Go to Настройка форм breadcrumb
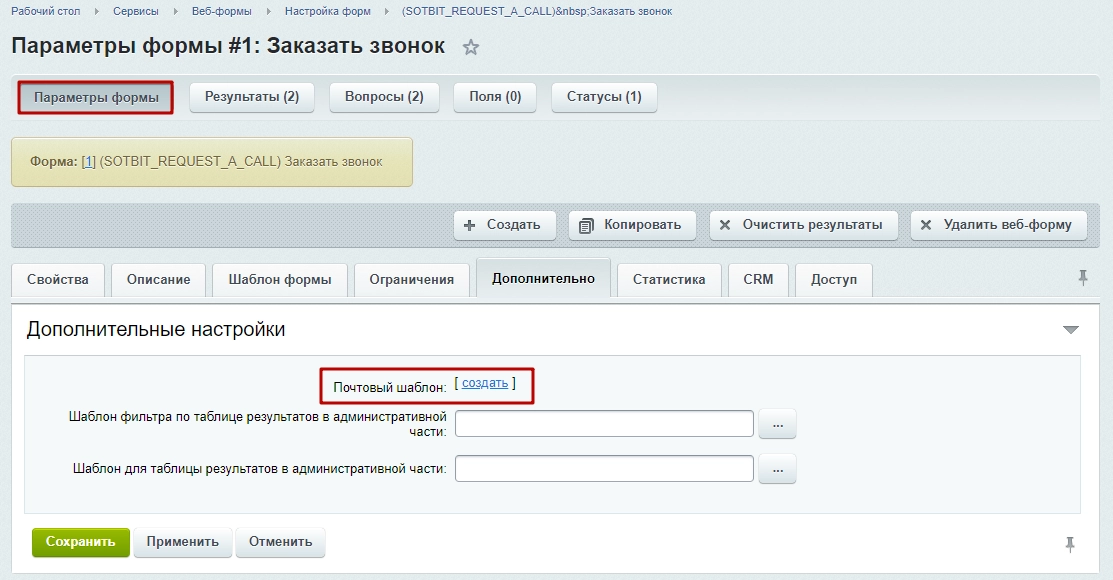 328,11
